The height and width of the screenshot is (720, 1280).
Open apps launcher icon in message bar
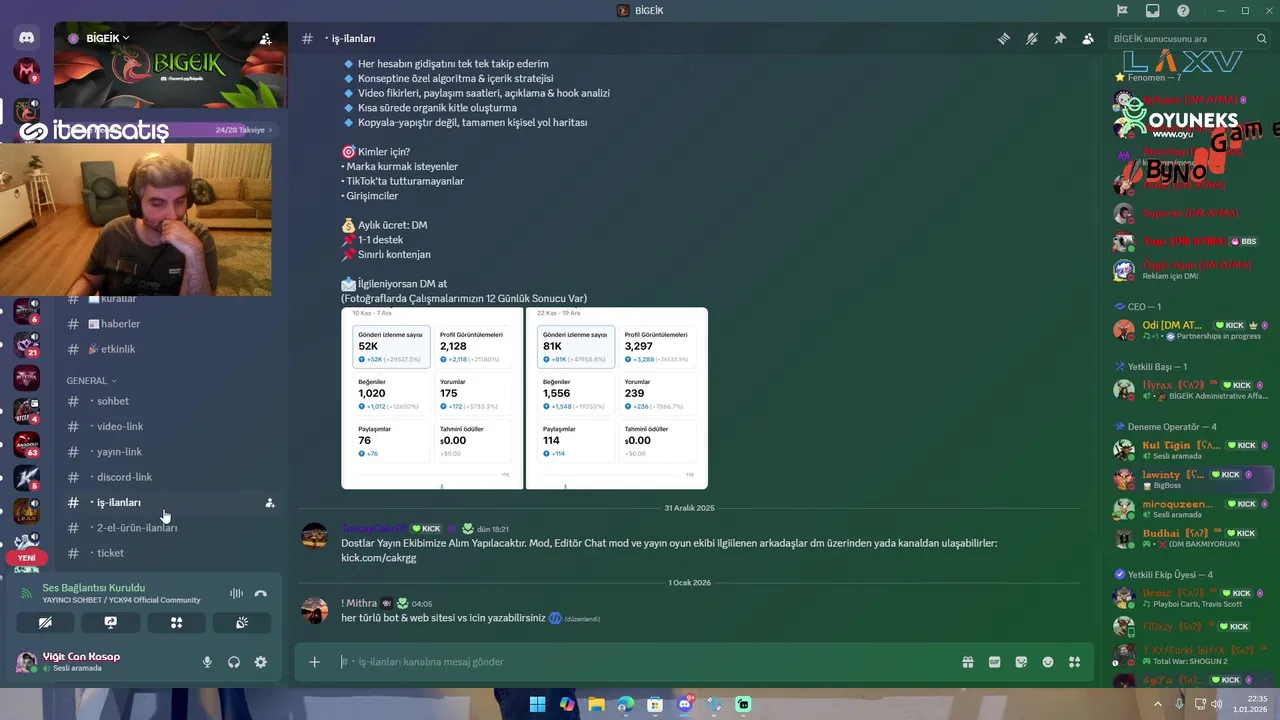point(1075,662)
